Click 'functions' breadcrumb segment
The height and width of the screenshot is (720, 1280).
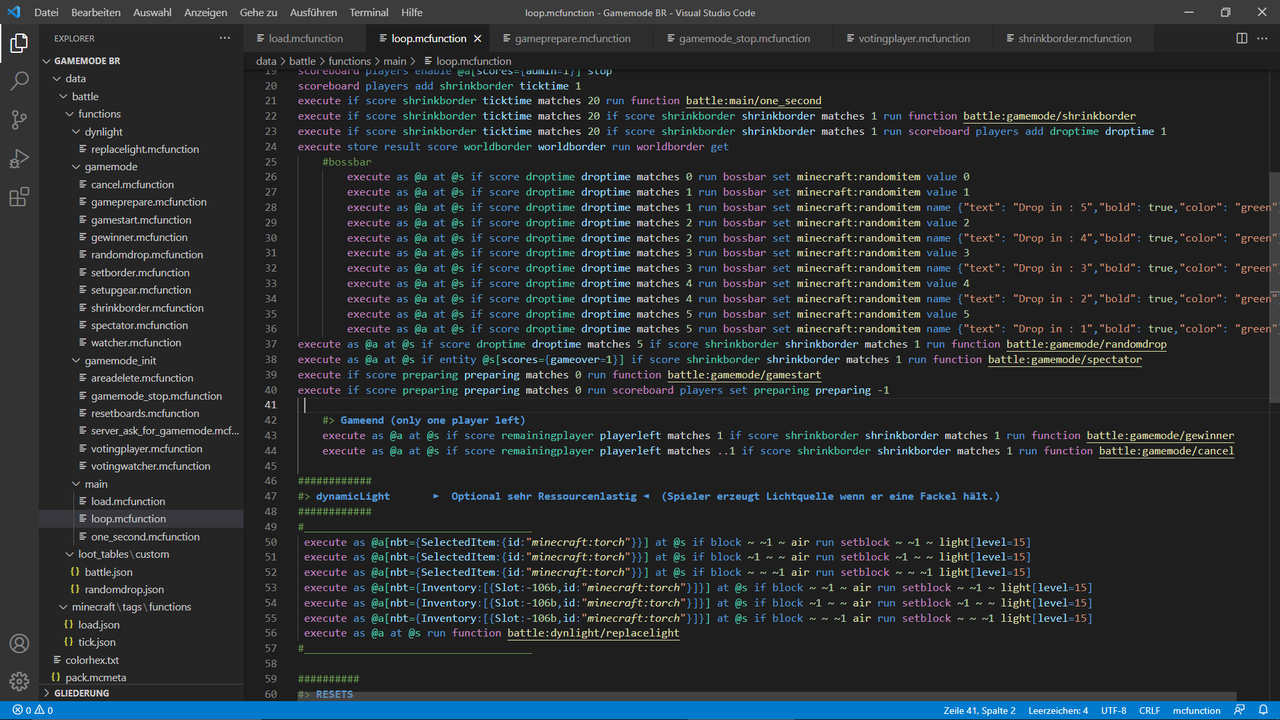(349, 61)
